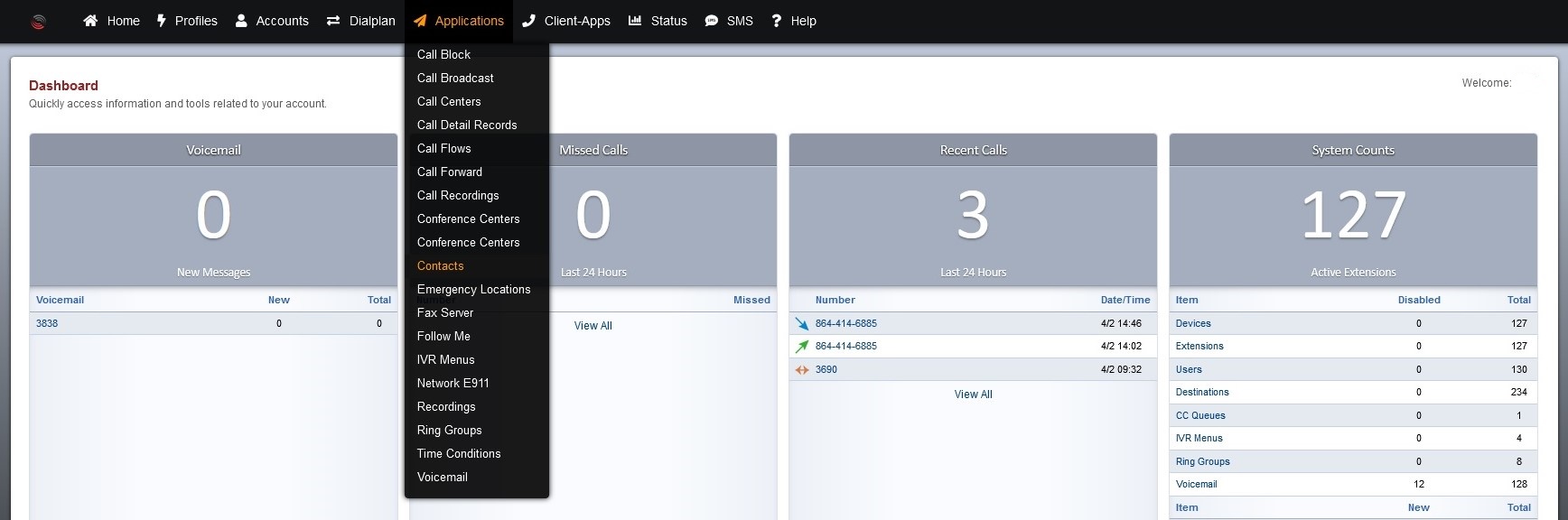This screenshot has height=520, width=1568.
Task: Click the house icon beside Home
Action: click(90, 21)
